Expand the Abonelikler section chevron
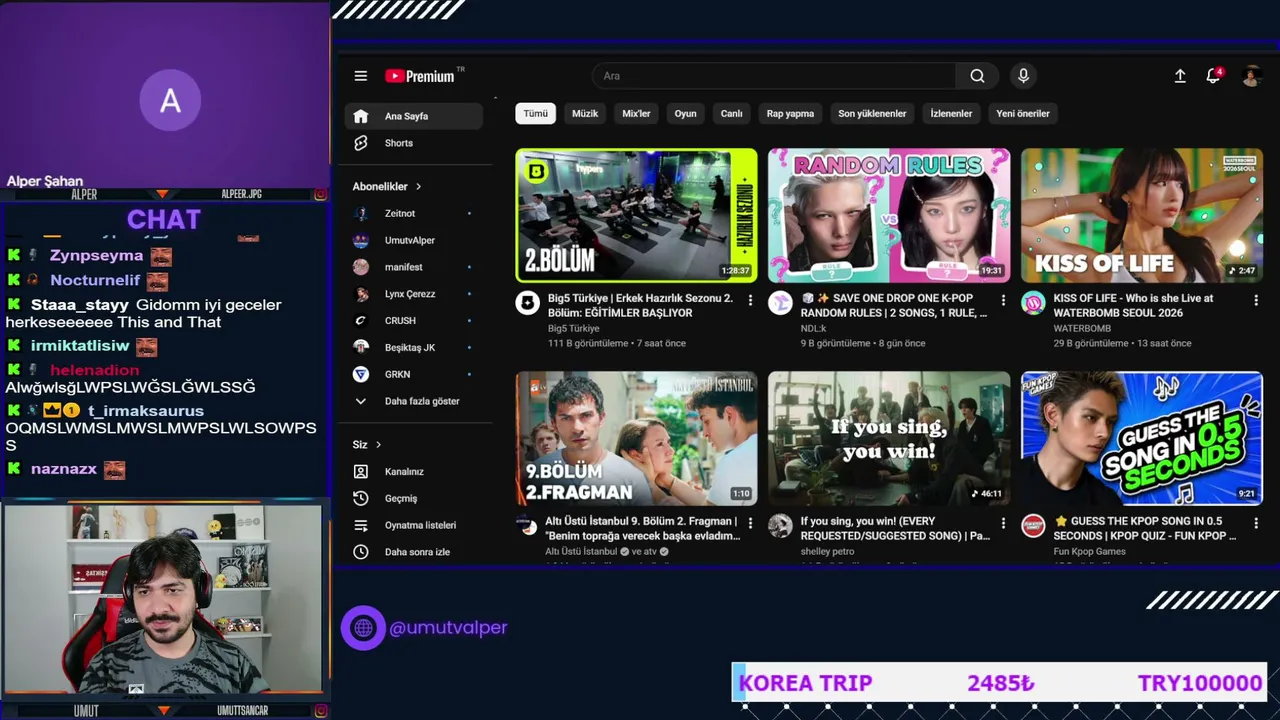 pyautogui.click(x=418, y=187)
